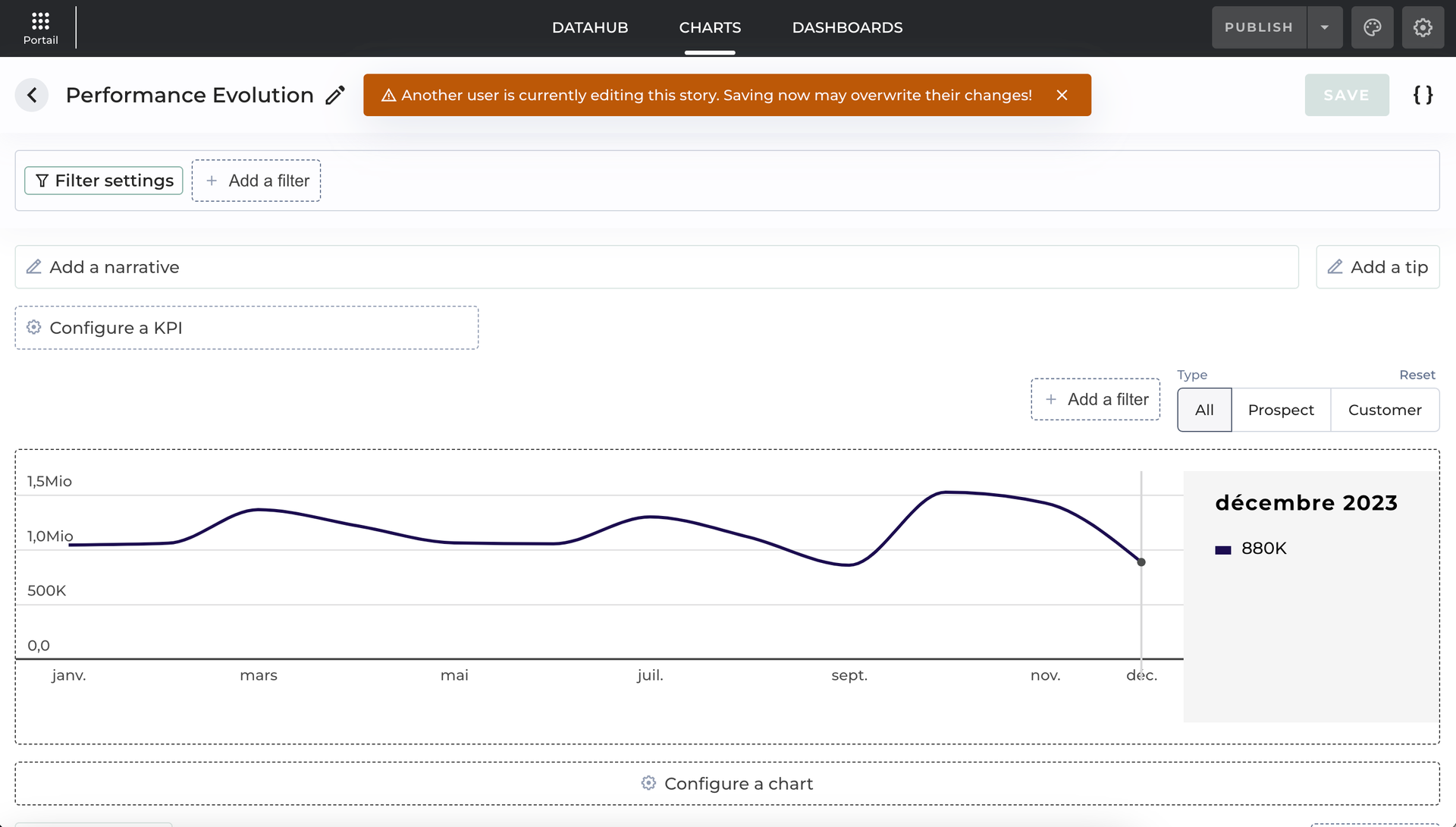This screenshot has height=827, width=1456.
Task: Switch to the DASHBOARDS tab
Action: point(847,28)
